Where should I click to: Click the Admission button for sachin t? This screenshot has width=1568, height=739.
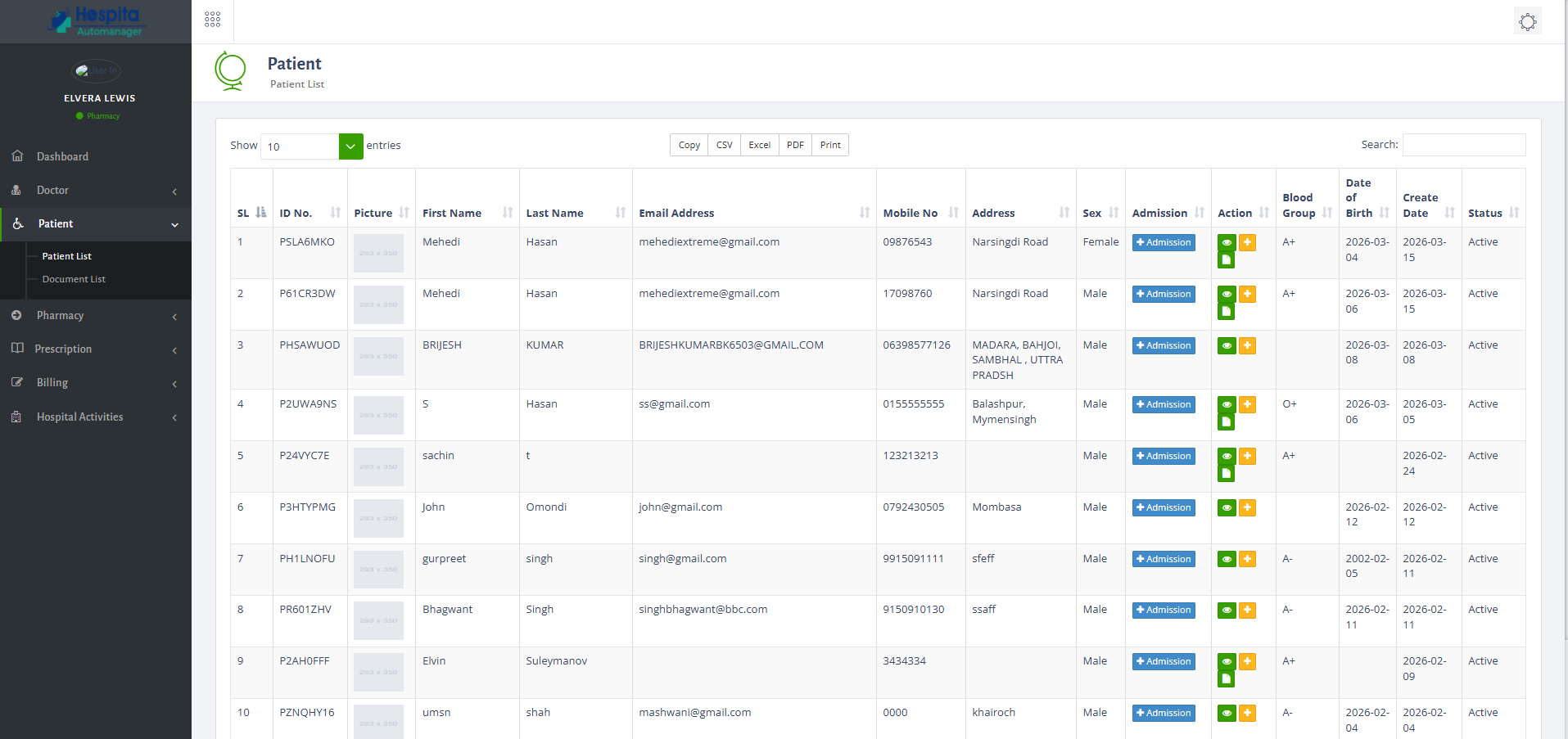point(1163,456)
